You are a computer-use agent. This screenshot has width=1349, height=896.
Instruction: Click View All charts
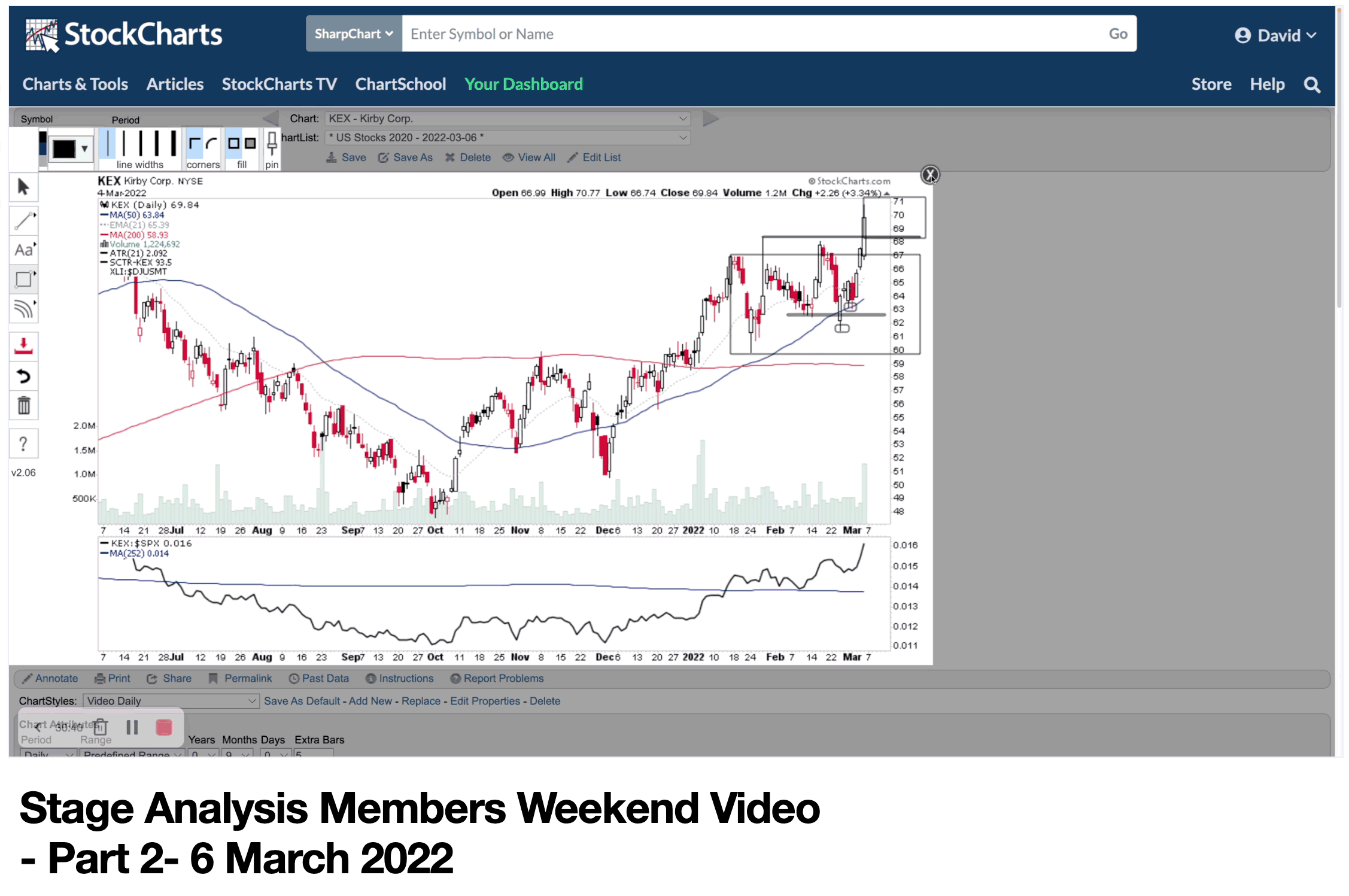click(x=529, y=157)
